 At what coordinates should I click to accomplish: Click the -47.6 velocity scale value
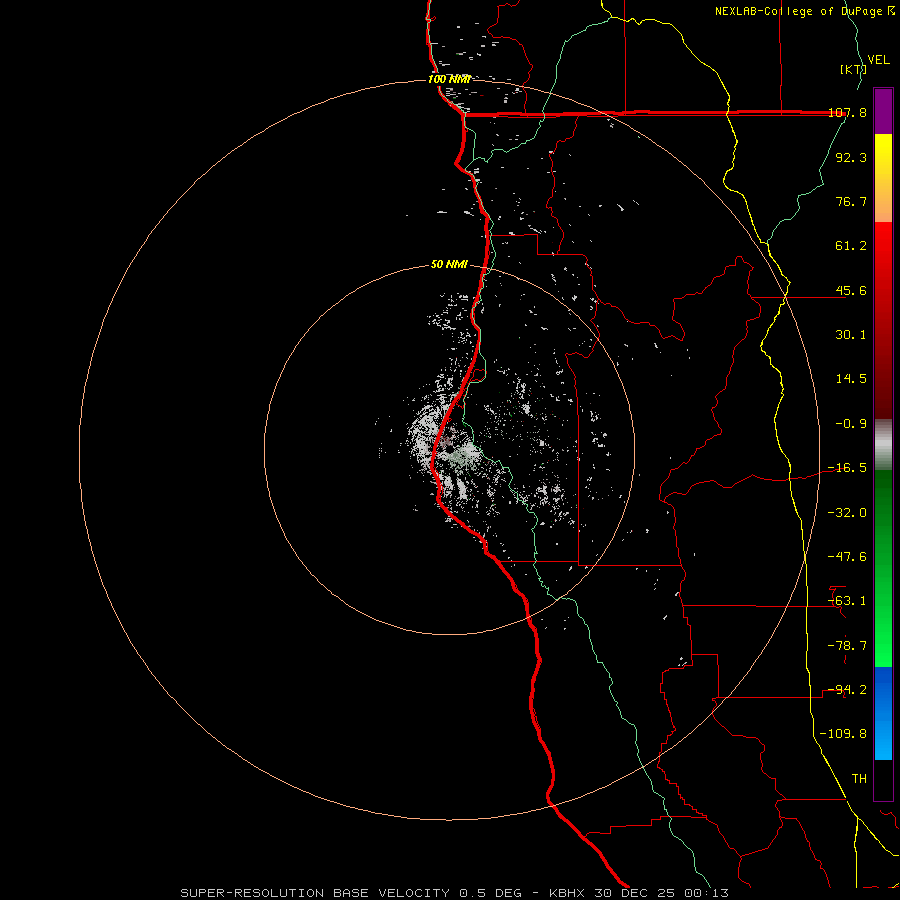tap(847, 557)
